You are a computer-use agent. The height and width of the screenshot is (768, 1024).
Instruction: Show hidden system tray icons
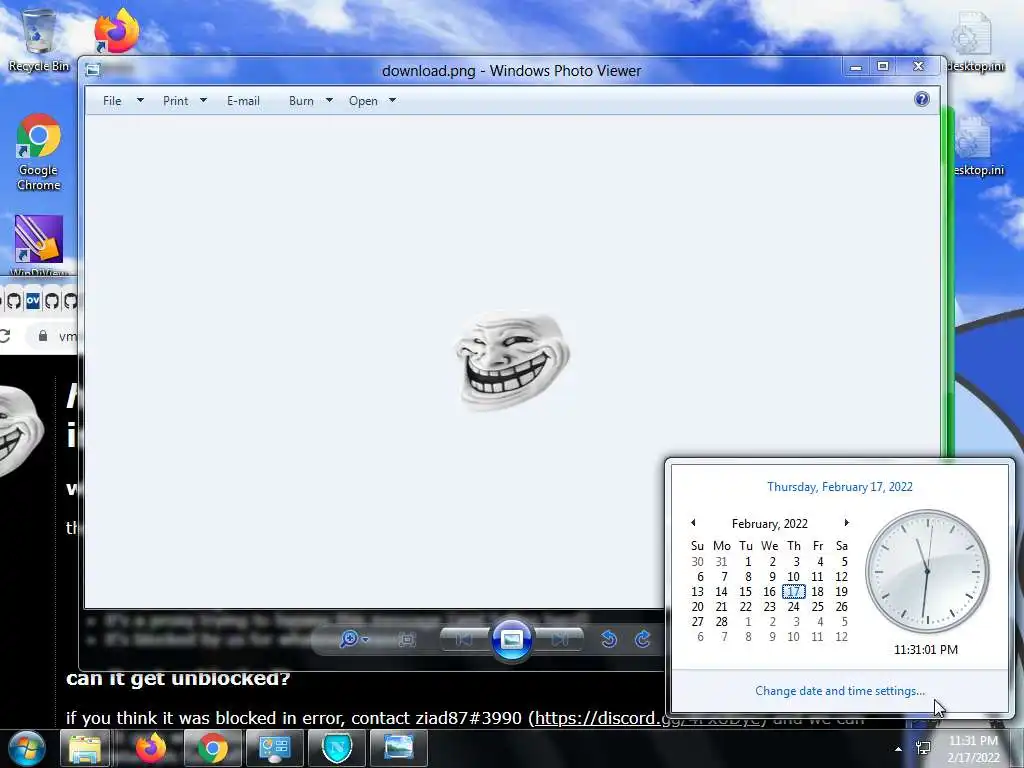[x=899, y=749]
